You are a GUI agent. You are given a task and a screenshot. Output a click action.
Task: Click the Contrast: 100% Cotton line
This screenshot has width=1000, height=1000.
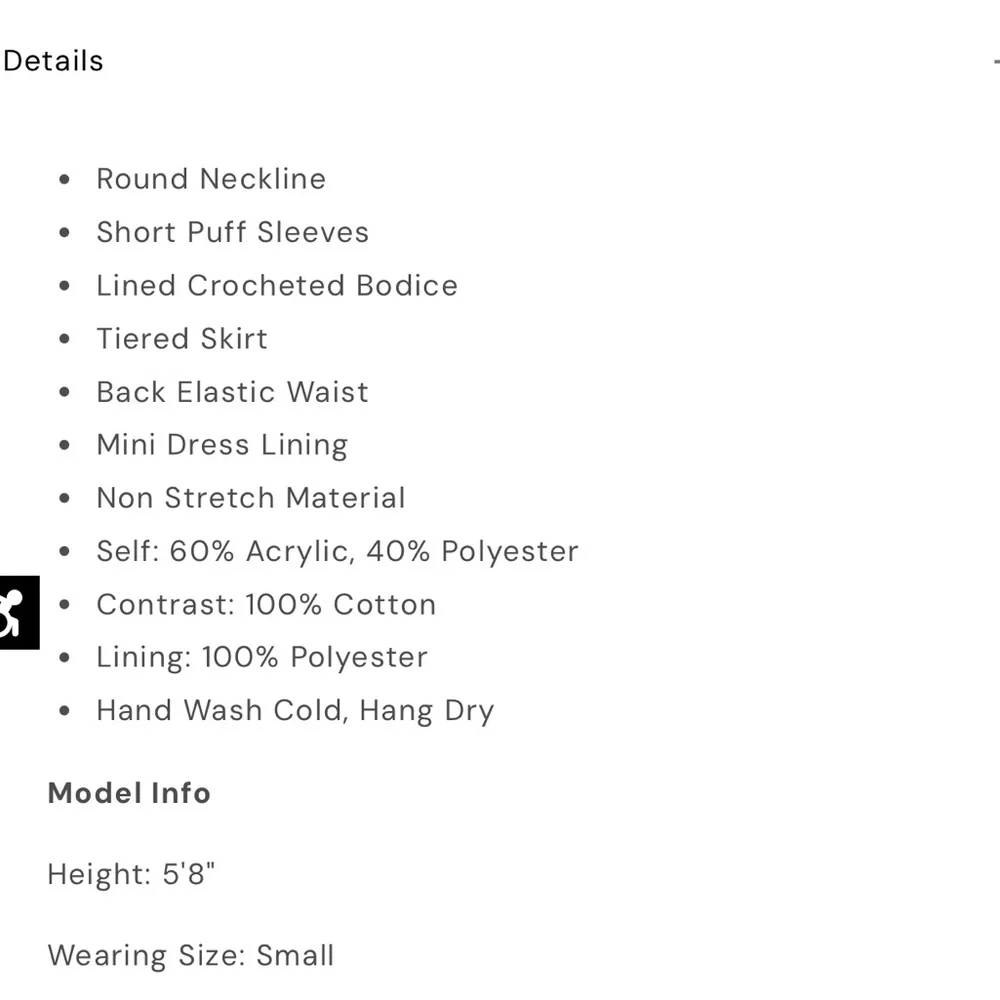click(x=266, y=604)
